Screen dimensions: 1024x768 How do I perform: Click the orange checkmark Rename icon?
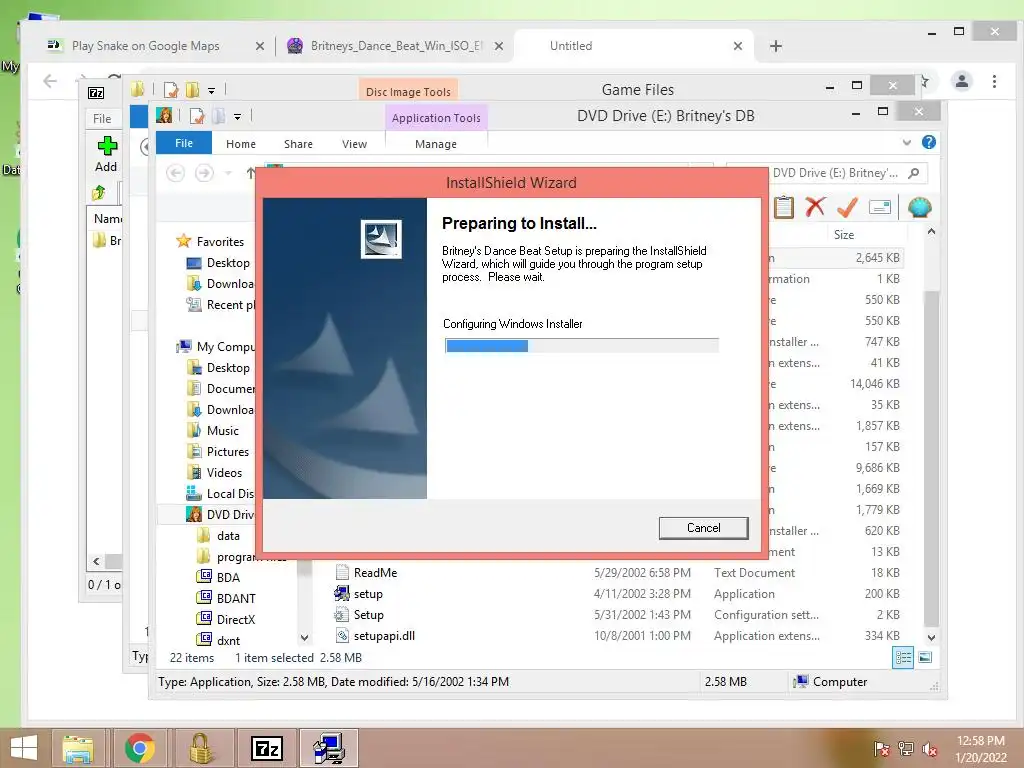click(847, 207)
